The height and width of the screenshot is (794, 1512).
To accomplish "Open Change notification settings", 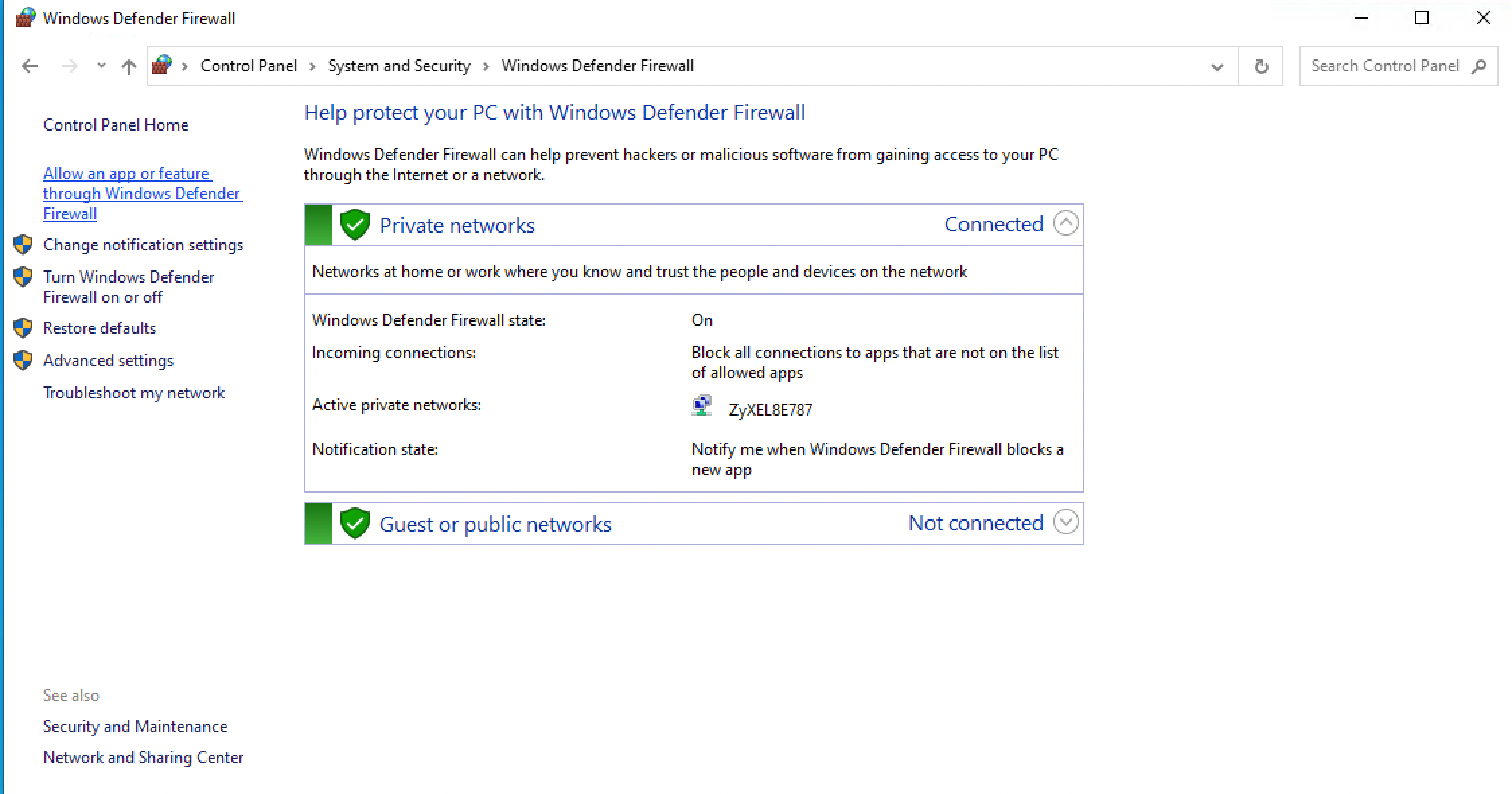I will click(143, 245).
